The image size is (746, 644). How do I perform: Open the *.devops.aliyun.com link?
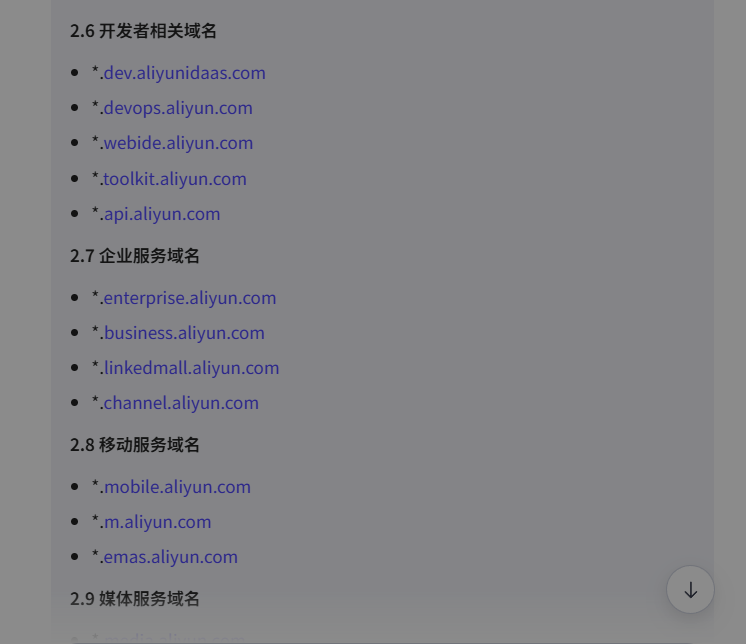[x=176, y=108]
